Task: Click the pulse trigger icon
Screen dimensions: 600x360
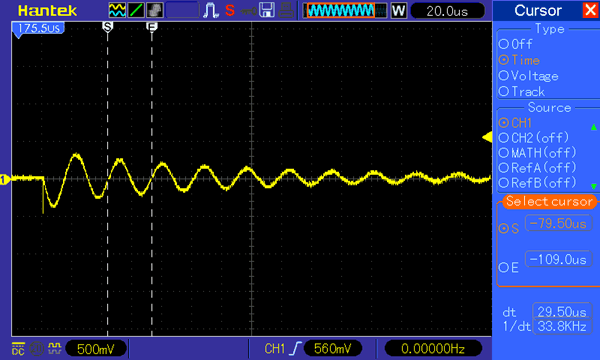Action: click(210, 10)
